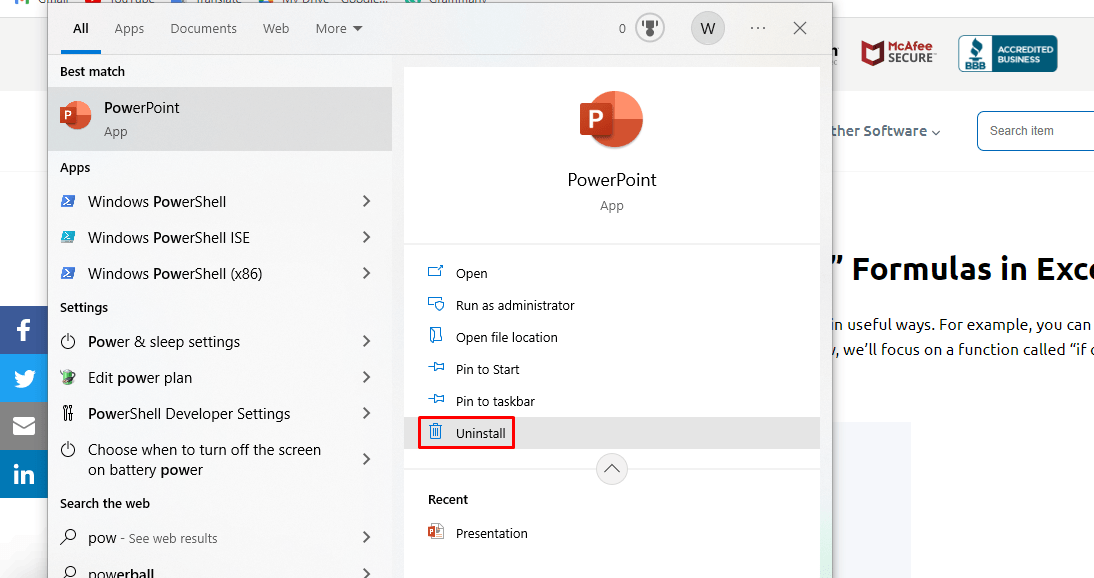
Task: Click the large PowerPoint app icon
Action: point(611,121)
